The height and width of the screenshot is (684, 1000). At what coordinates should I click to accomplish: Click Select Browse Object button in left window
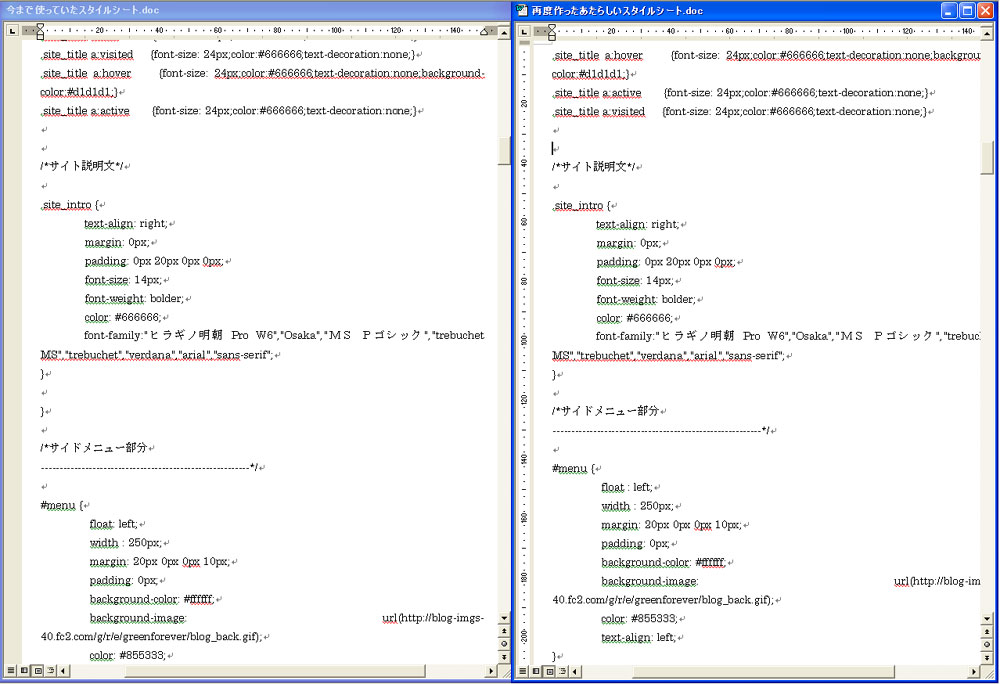click(x=504, y=644)
